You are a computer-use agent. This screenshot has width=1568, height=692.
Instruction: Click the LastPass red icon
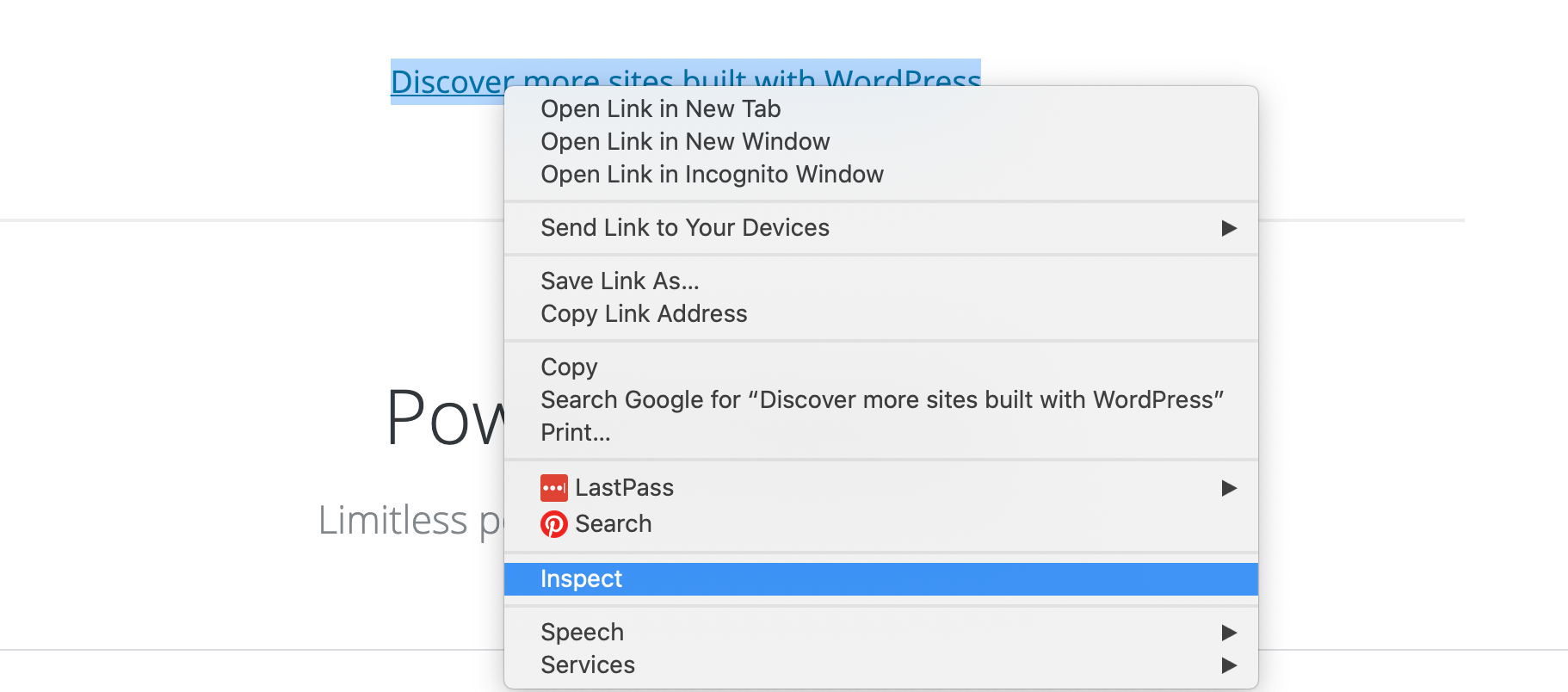click(553, 488)
